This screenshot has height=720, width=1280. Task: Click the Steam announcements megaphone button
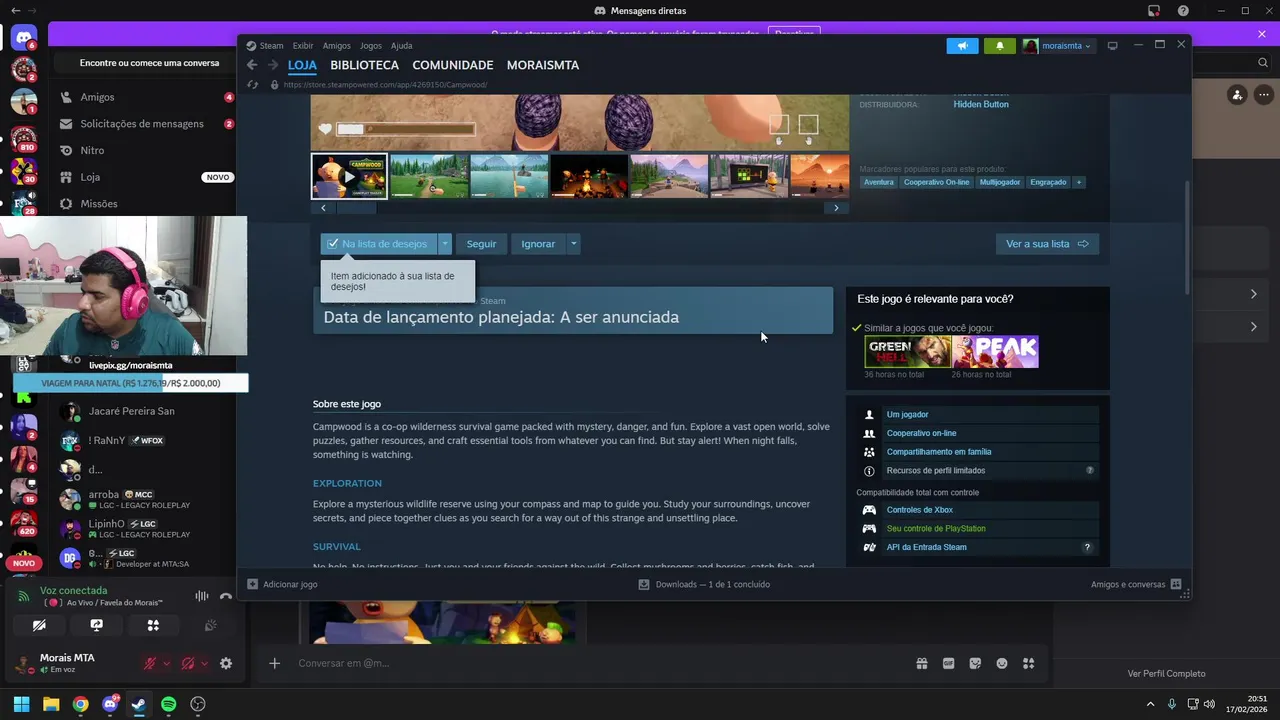pos(962,46)
